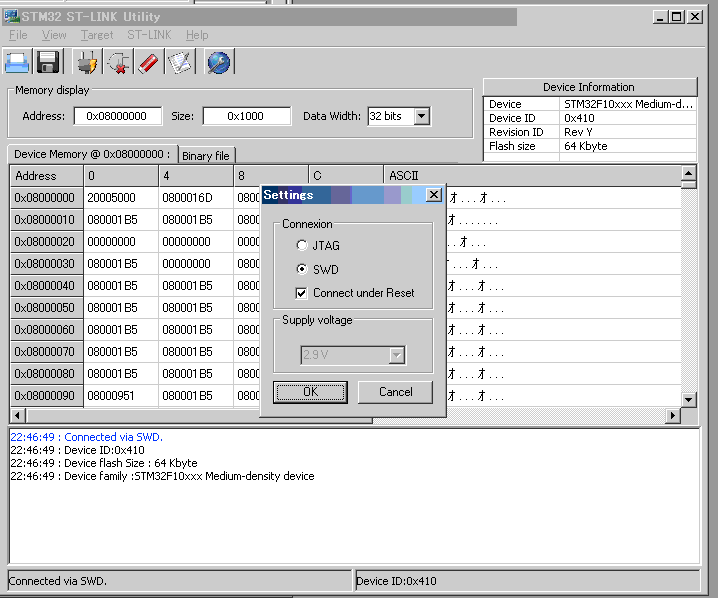This screenshot has height=598, width=718.
Task: Select the SWD radio button
Action: [x=302, y=269]
